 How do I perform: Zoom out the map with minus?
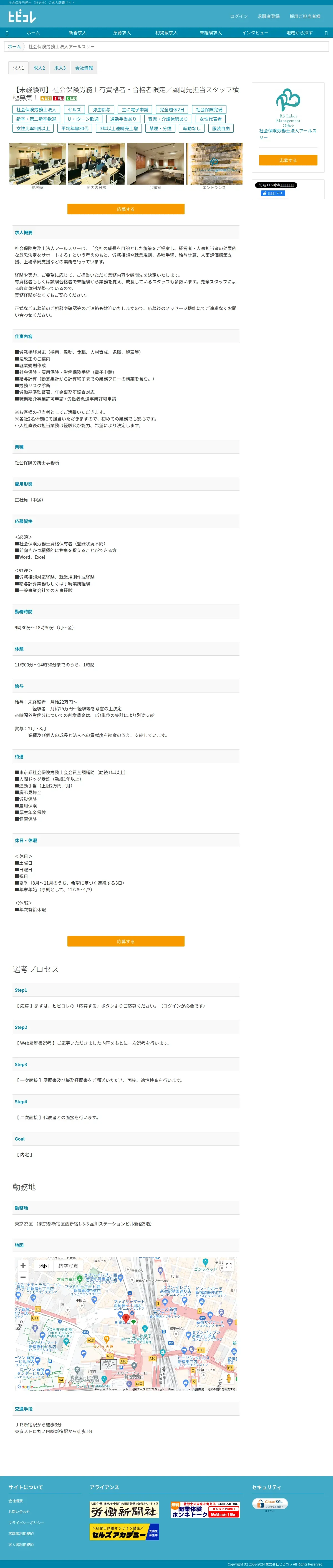pos(23,1277)
